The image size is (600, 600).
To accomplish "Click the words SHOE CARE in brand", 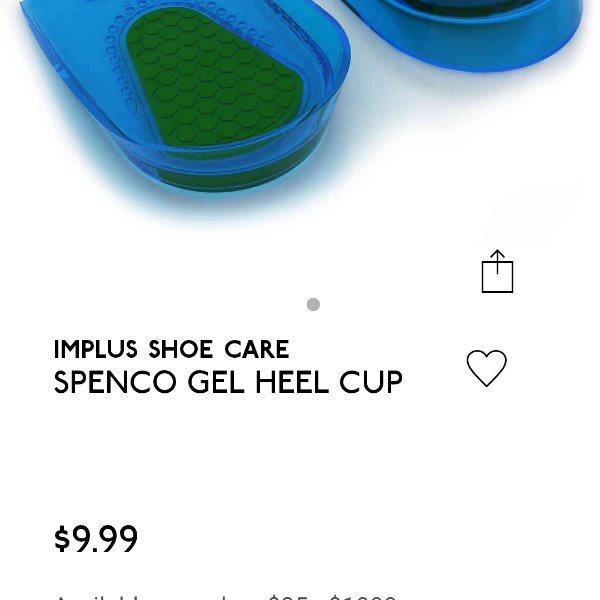I will point(219,349).
